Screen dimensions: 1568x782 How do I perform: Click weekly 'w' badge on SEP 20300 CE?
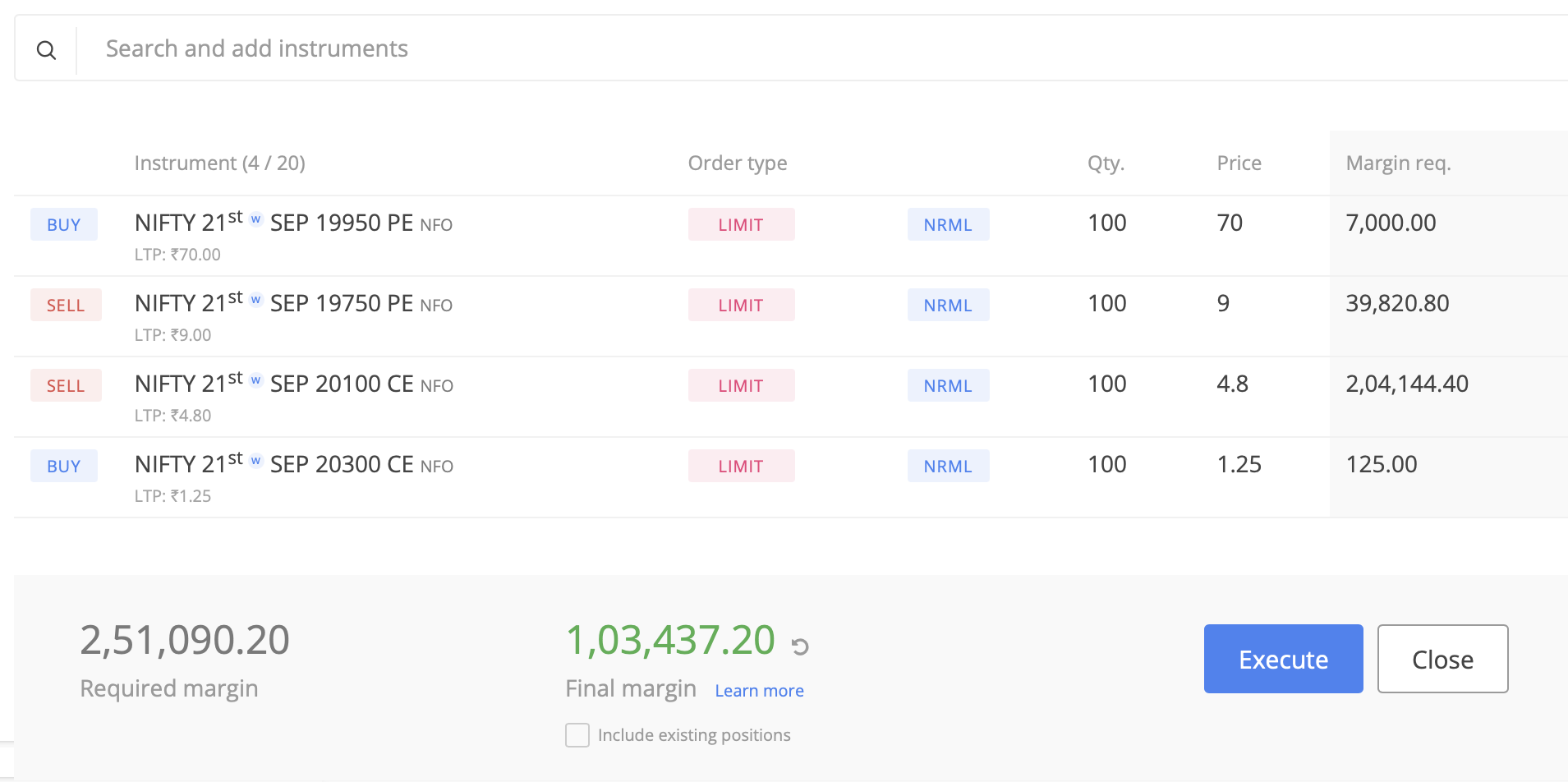pyautogui.click(x=255, y=461)
